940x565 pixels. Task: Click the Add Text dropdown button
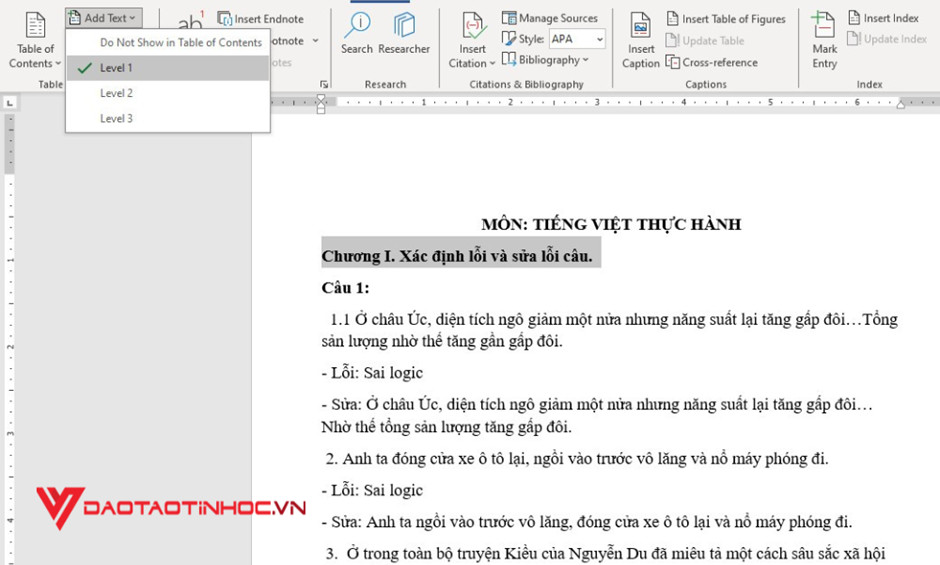click(x=104, y=18)
